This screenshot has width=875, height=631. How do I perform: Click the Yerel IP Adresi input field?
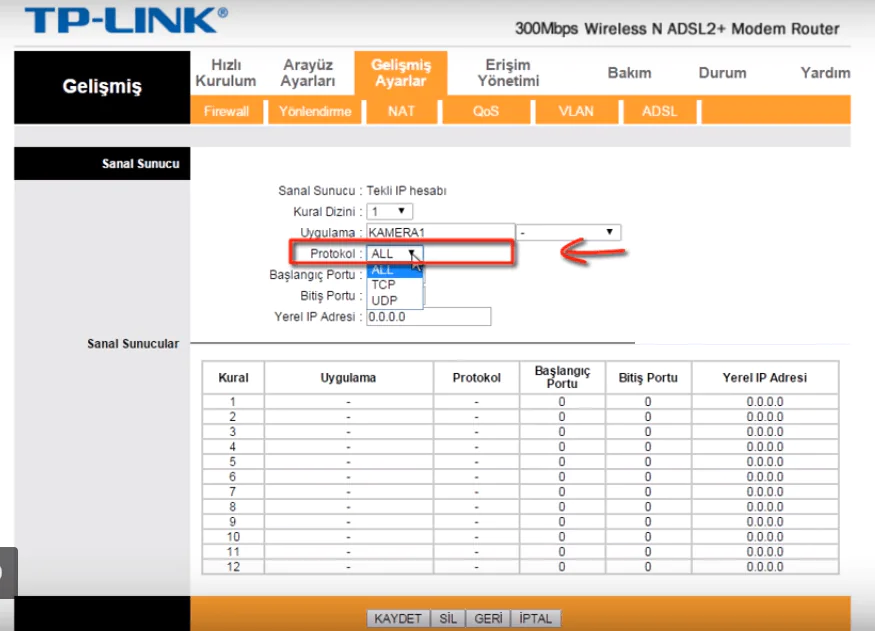point(428,316)
